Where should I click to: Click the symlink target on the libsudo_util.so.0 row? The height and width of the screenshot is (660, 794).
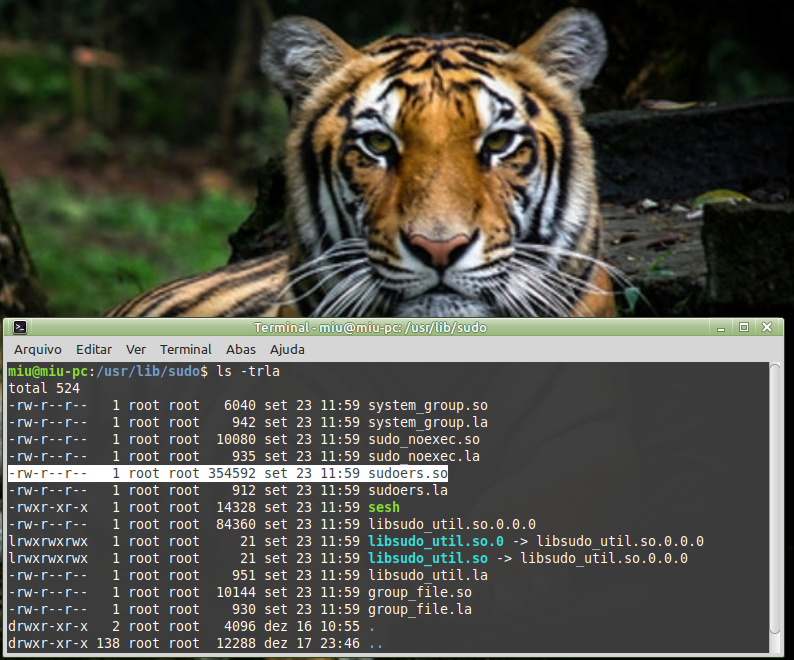point(620,541)
